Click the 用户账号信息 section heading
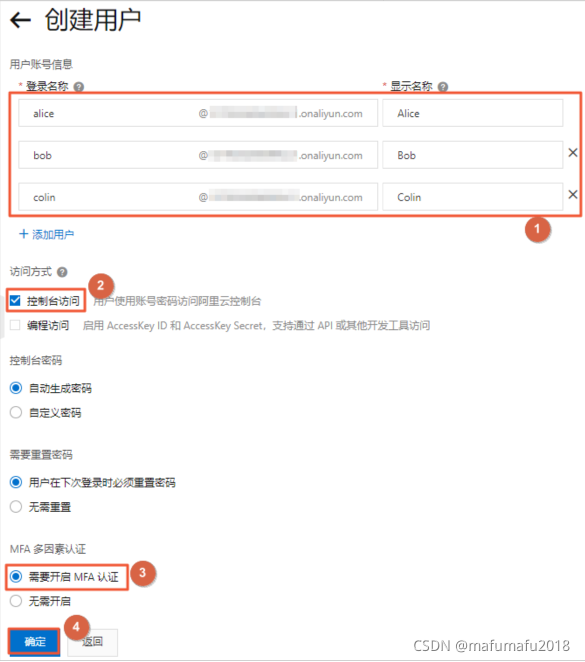The height and width of the screenshot is (662, 585). coord(41,64)
